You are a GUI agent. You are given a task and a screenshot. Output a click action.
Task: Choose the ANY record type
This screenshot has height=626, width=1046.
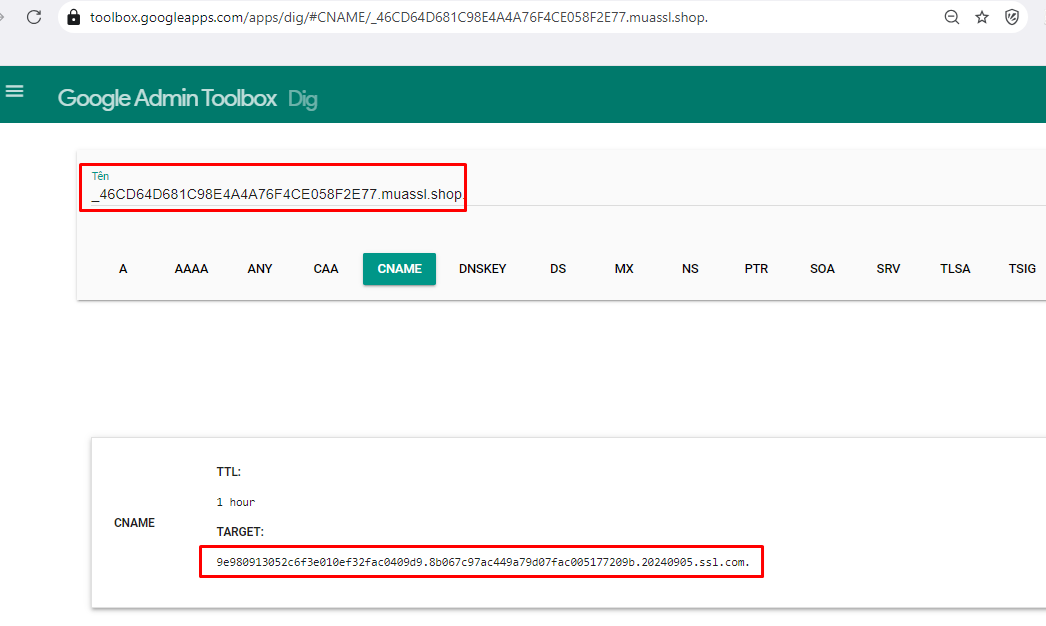click(260, 269)
